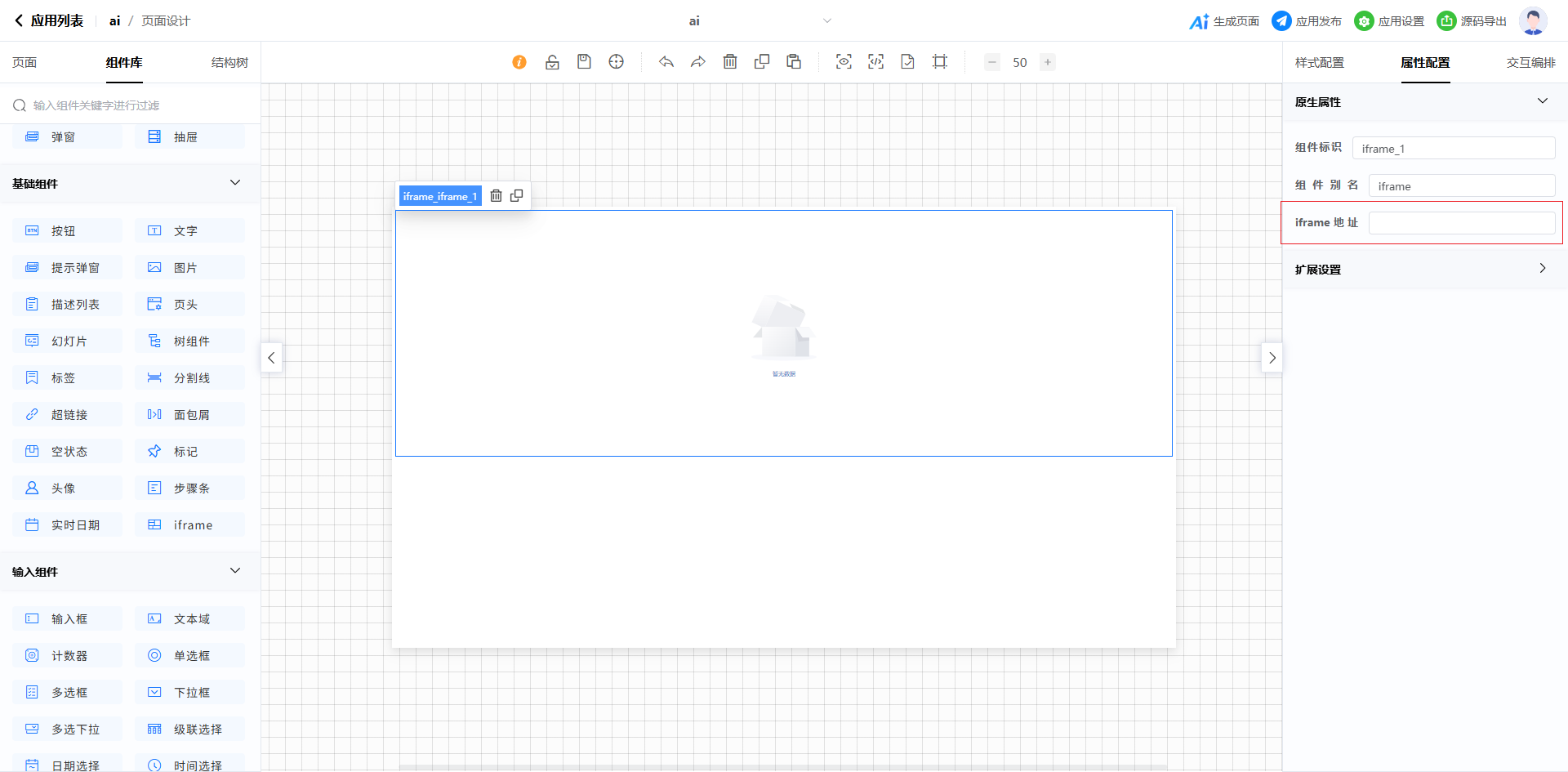Click the view source code icon
This screenshot has width=1568, height=772.
click(875, 62)
